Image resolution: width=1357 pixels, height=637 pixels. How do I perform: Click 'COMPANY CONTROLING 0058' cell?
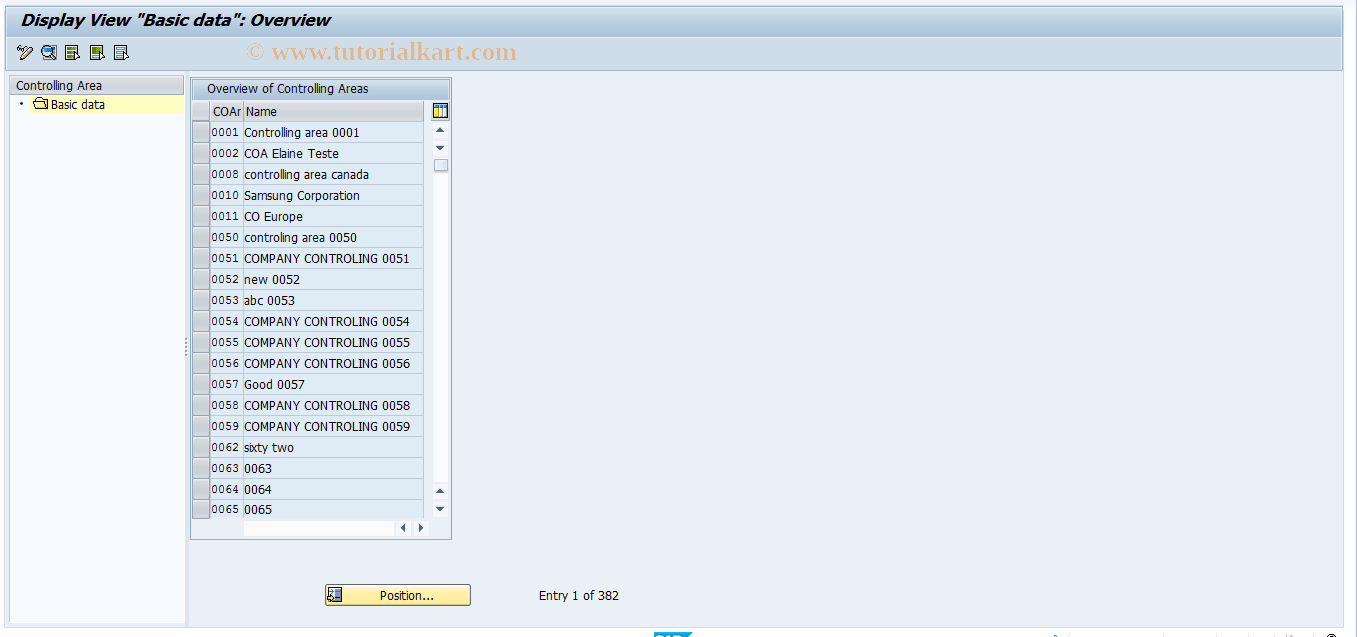pos(333,405)
